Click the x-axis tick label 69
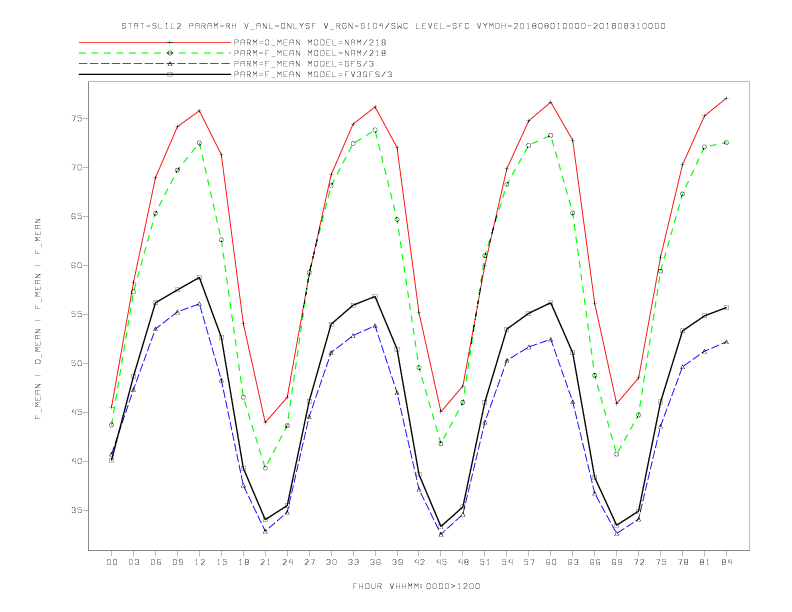 pos(617,562)
